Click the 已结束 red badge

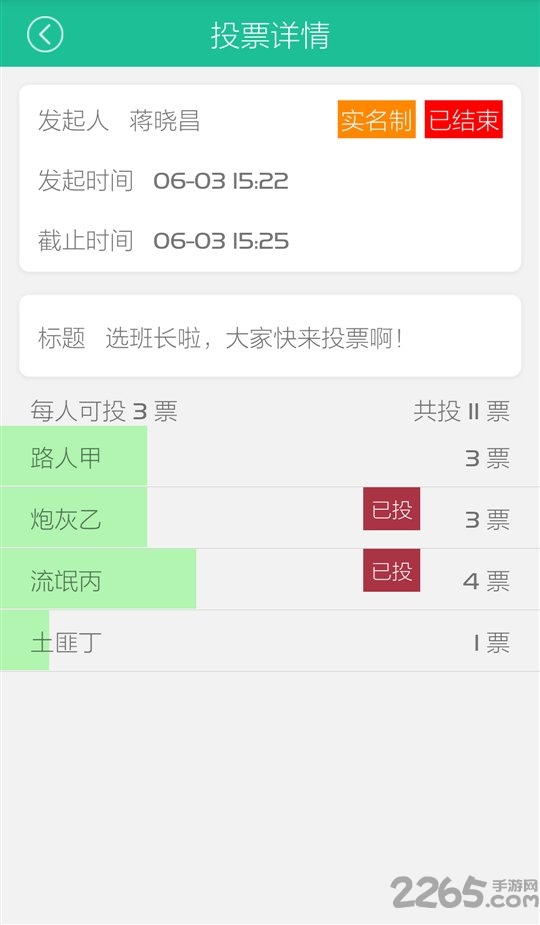pyautogui.click(x=463, y=120)
